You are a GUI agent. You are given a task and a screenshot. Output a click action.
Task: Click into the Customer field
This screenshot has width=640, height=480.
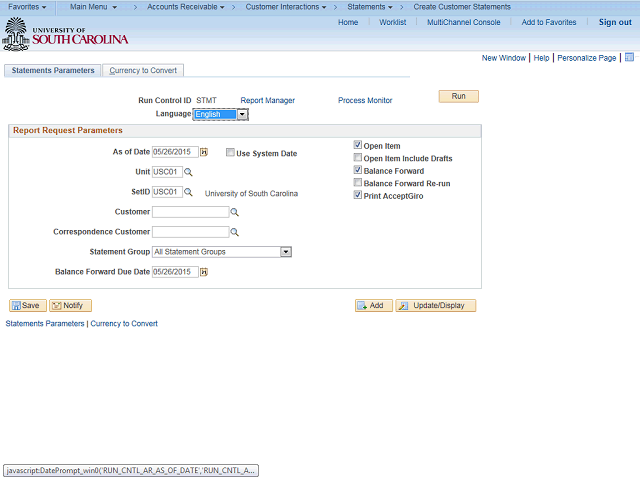point(191,212)
